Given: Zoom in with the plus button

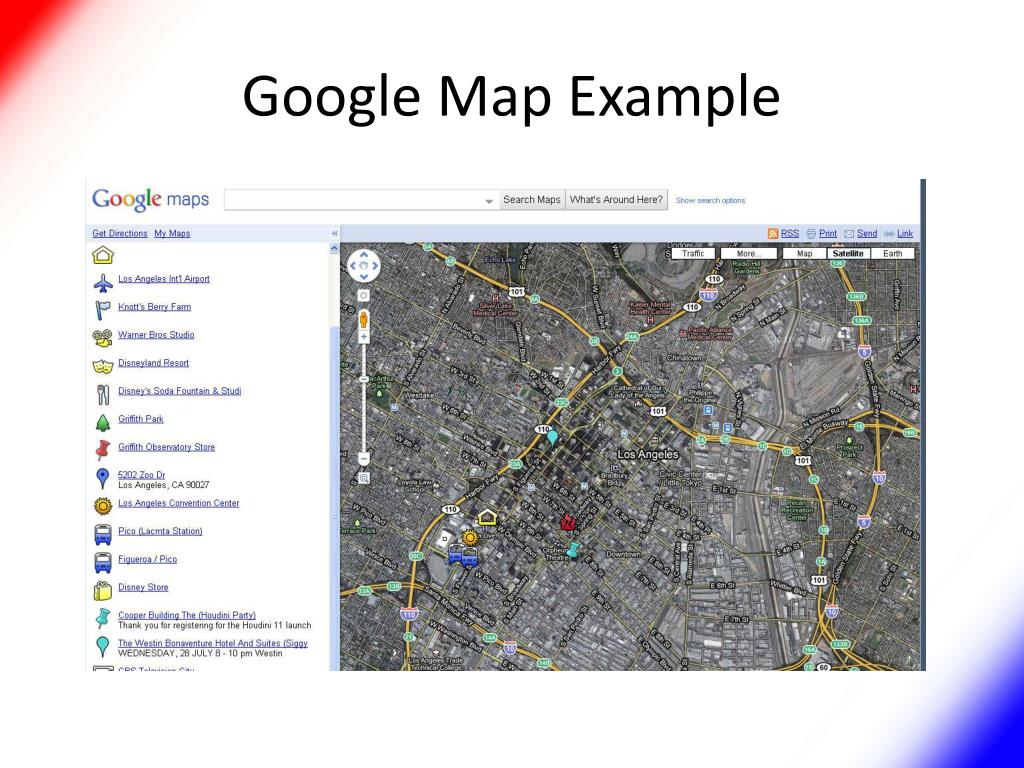Looking at the screenshot, I should [364, 337].
